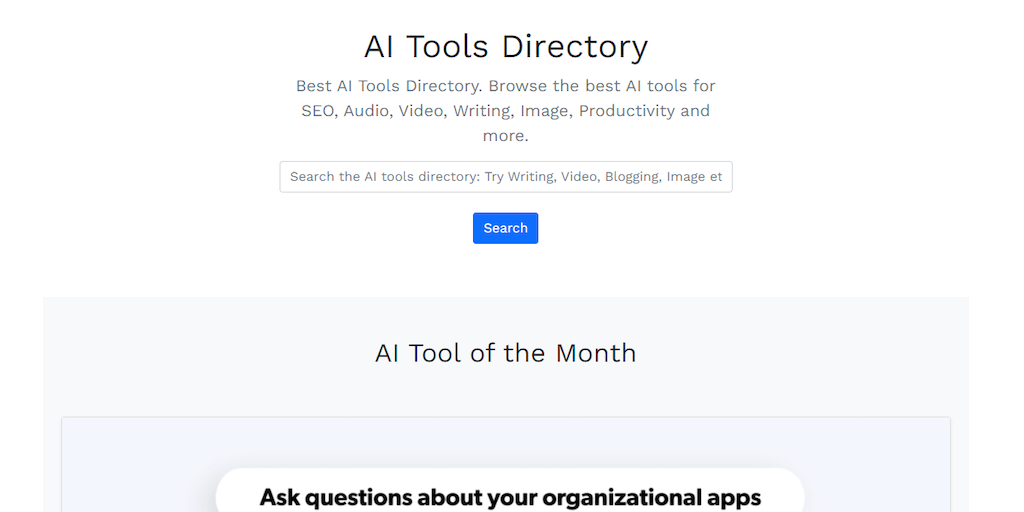Select the 'Ask questions about your organizational apps' headline

pyautogui.click(x=510, y=497)
